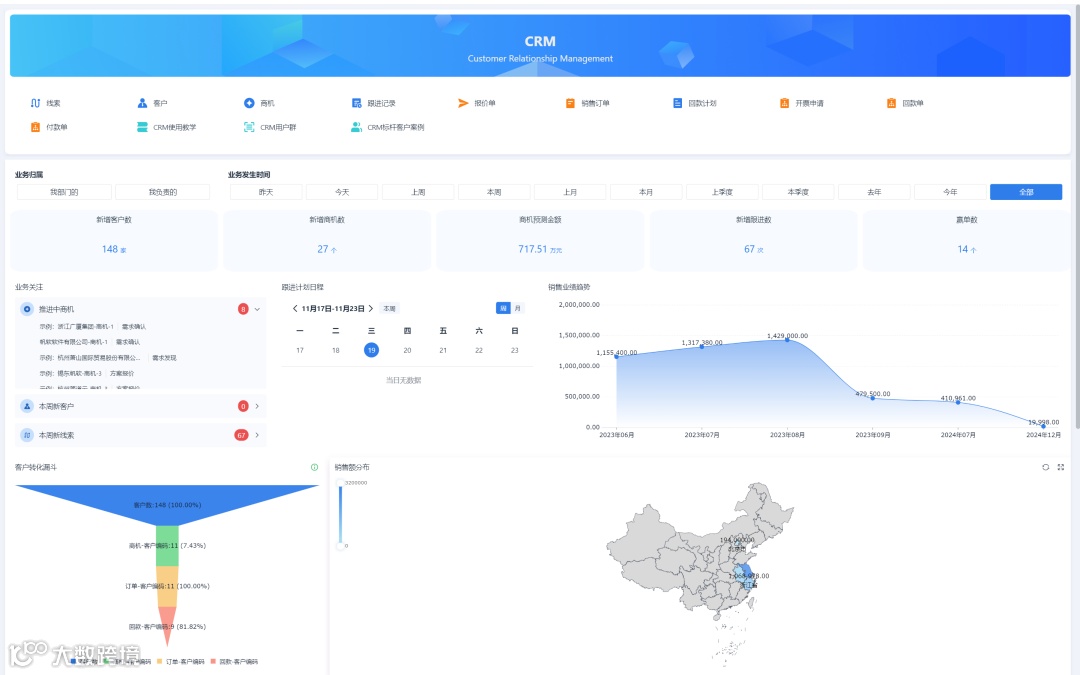Click the red badge 0 on 本周新客户

click(x=243, y=406)
